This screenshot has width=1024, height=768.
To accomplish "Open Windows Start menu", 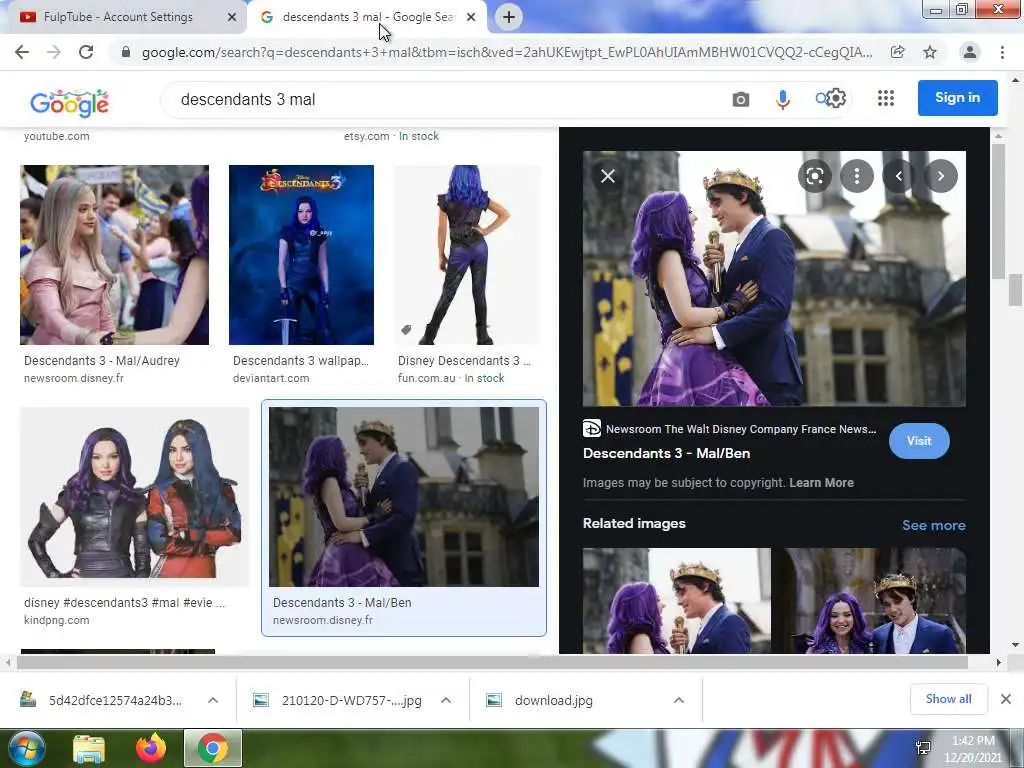I will click(26, 748).
